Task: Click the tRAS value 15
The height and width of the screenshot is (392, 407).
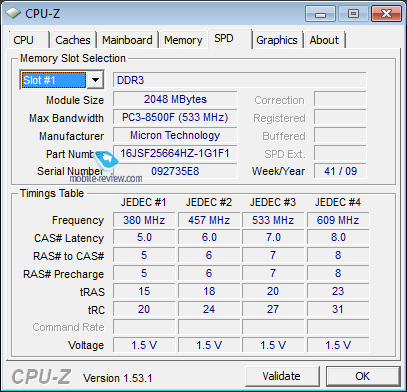Action: [144, 291]
